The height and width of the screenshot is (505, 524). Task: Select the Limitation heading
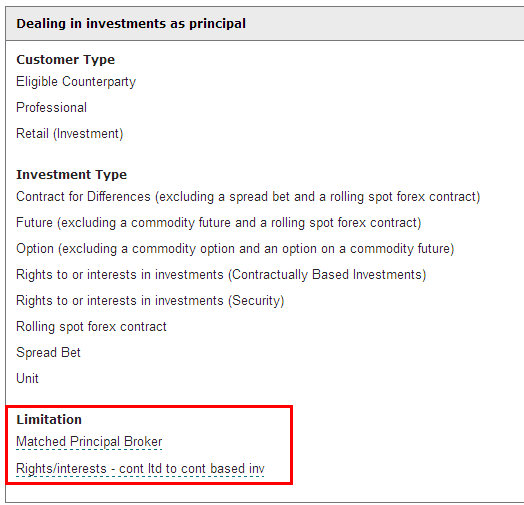point(49,419)
